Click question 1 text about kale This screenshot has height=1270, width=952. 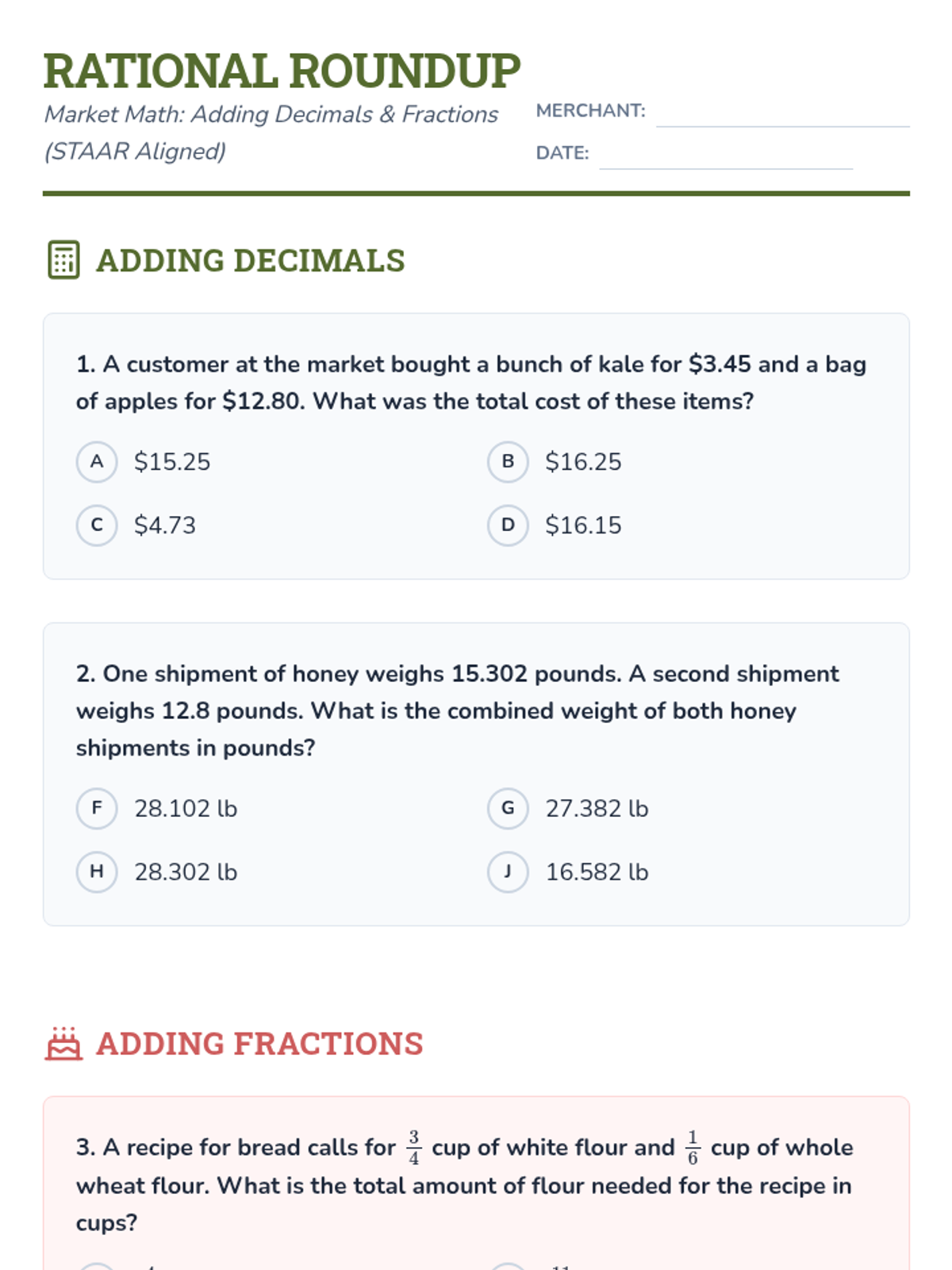[x=471, y=383]
